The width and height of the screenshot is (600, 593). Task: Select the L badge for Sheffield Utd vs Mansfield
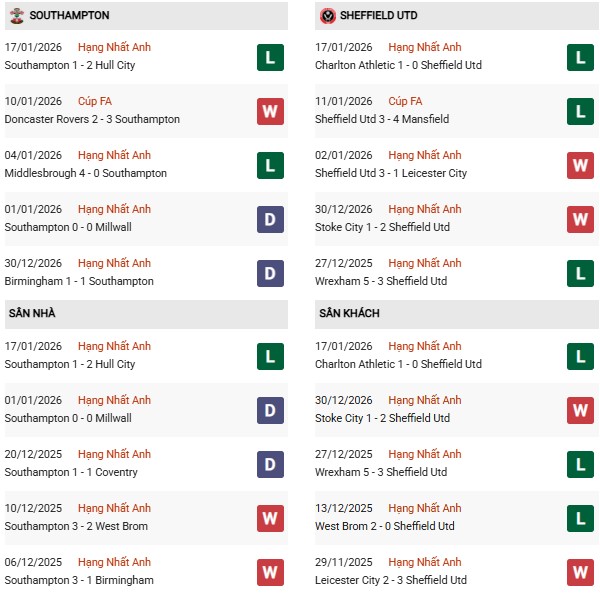pos(580,111)
